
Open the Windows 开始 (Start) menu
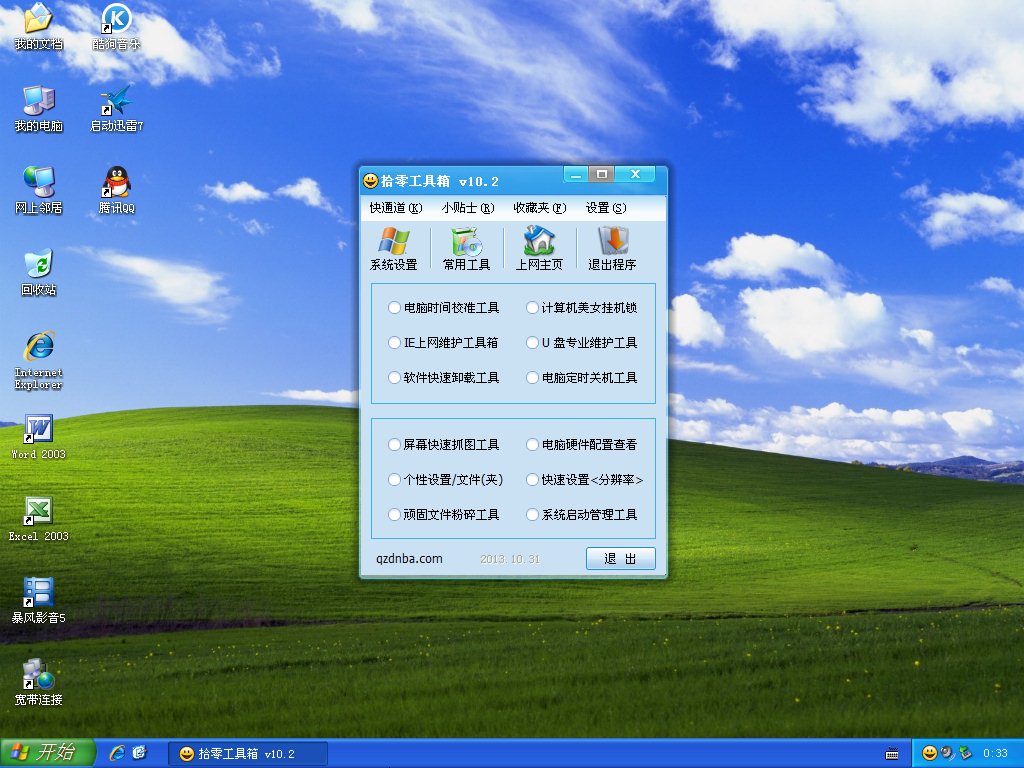[x=43, y=752]
